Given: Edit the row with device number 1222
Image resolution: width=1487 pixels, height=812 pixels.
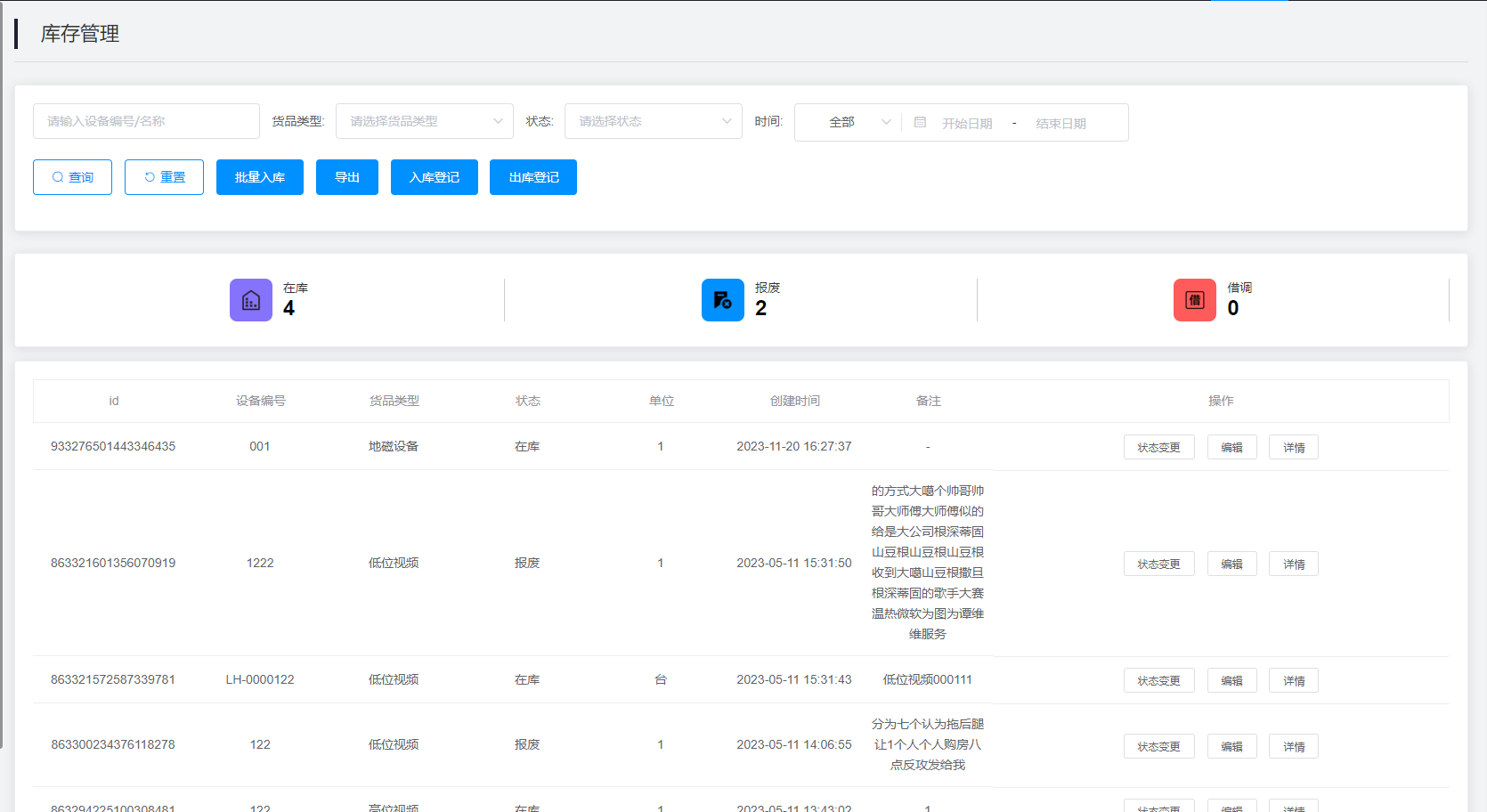Looking at the screenshot, I should (x=1231, y=564).
